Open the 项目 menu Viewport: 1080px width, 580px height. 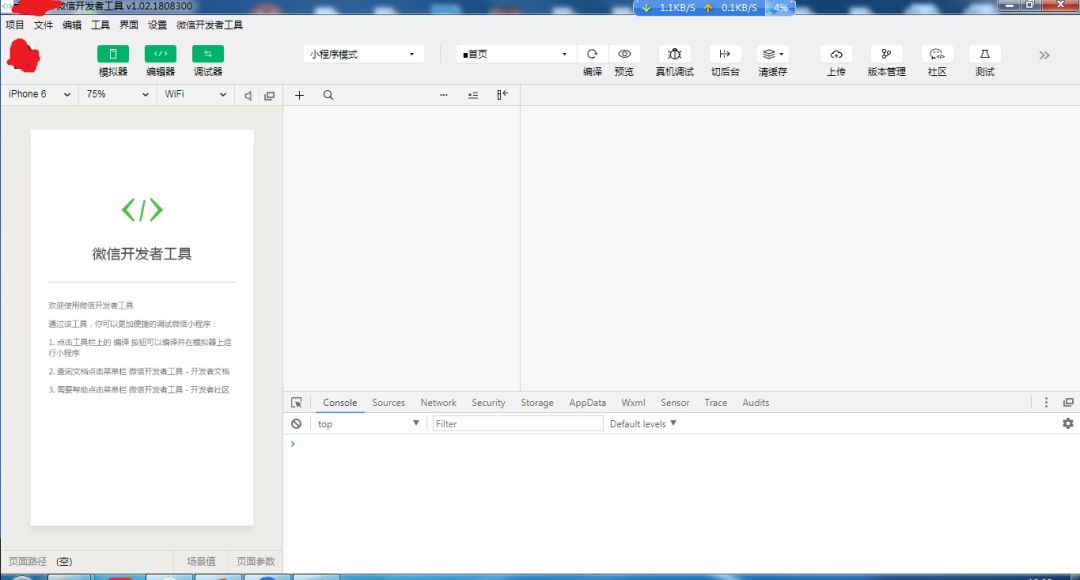[x=15, y=25]
